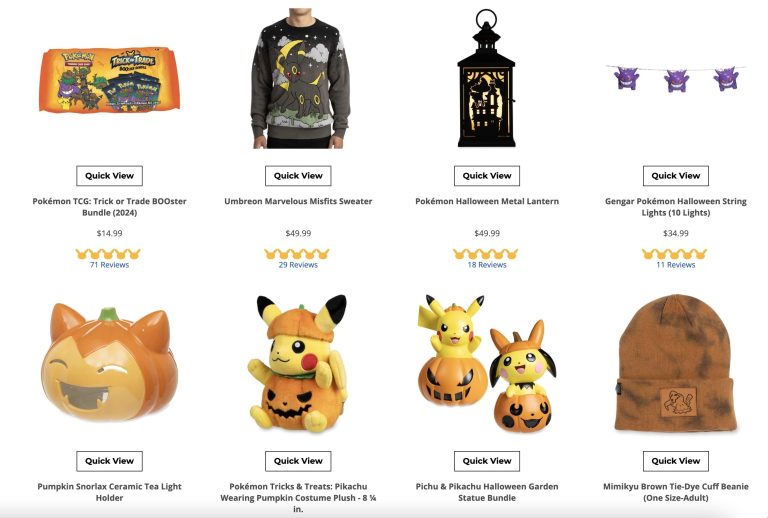Screen dimensions: 768x518
Task: Click star rating under Halloween Metal Lantern
Action: pyautogui.click(x=487, y=254)
